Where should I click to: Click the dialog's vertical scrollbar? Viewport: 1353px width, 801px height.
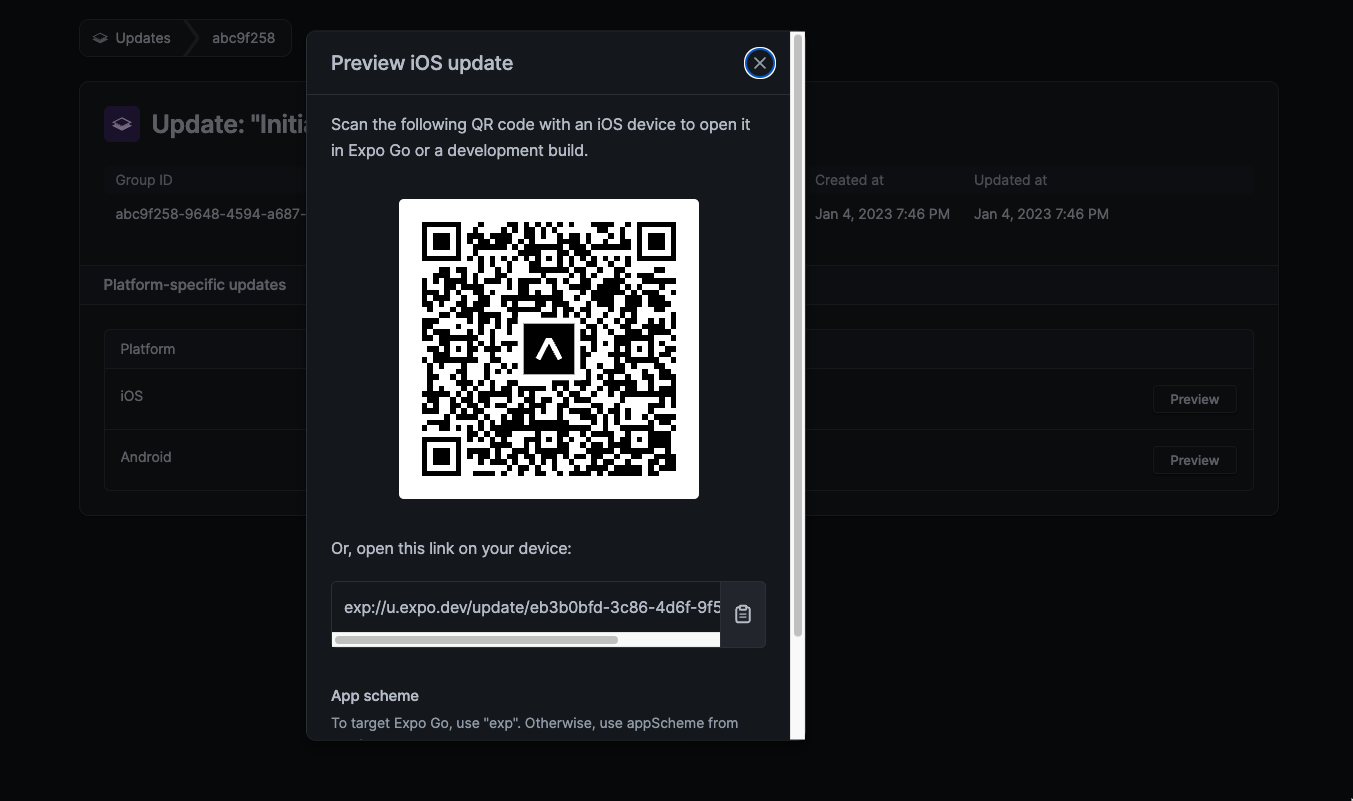(x=797, y=335)
